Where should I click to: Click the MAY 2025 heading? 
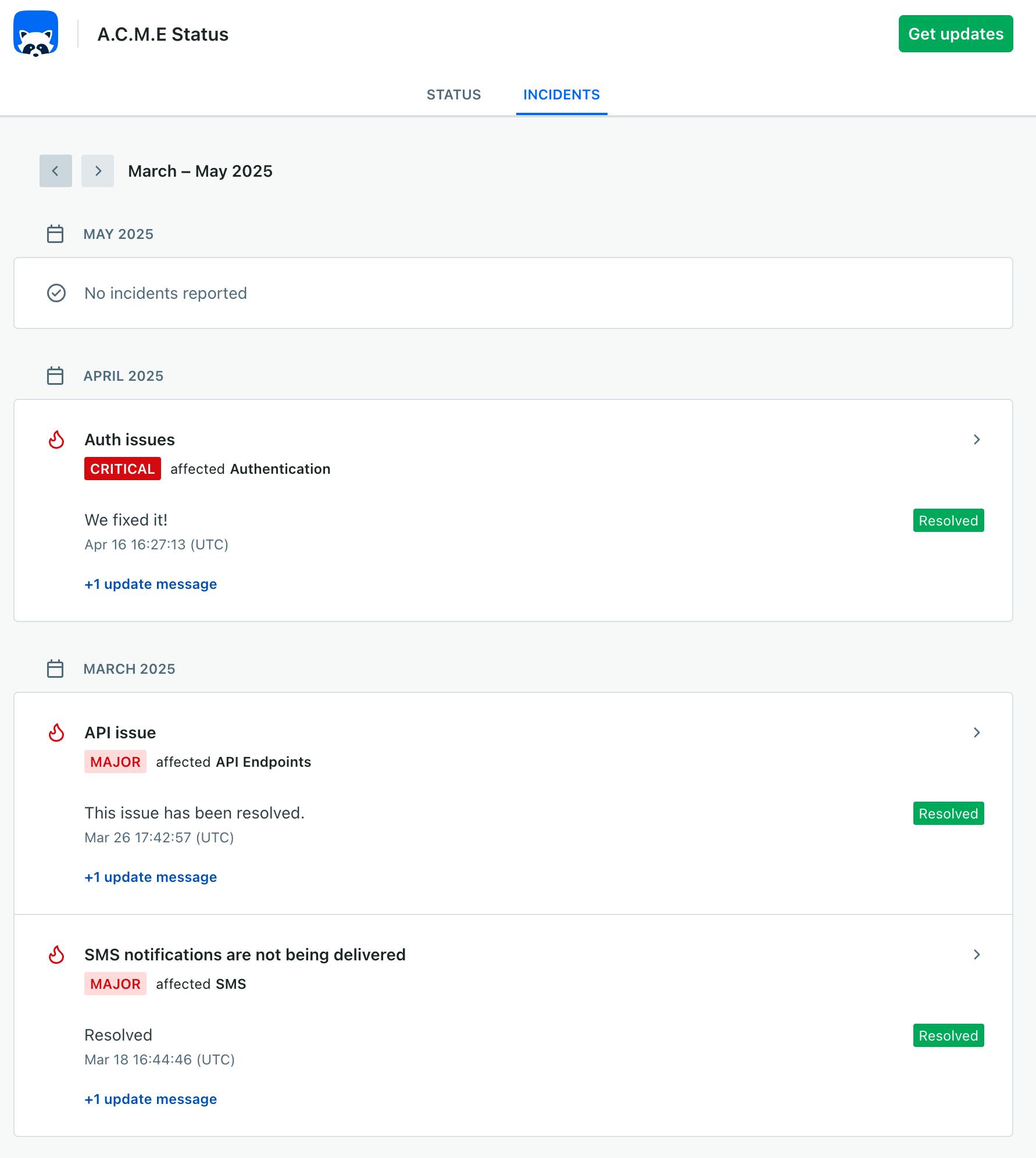click(118, 234)
